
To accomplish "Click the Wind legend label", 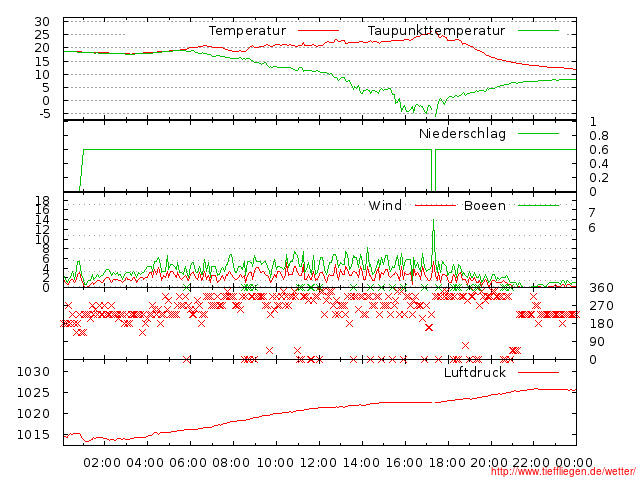I will [385, 205].
